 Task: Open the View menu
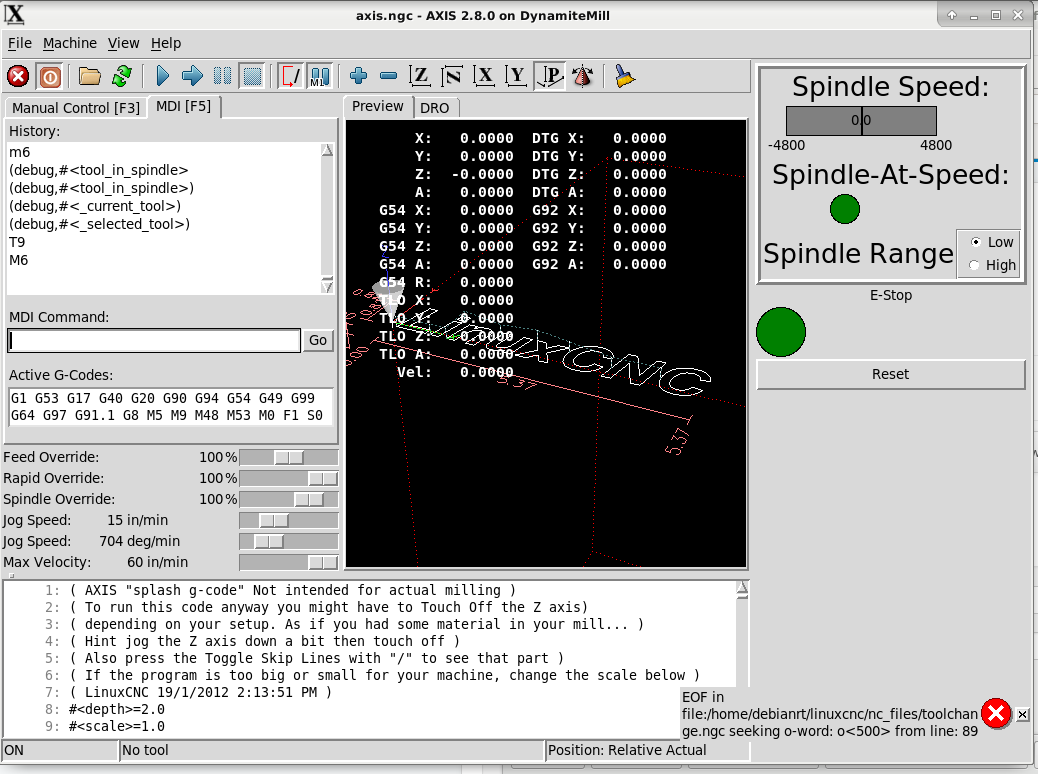pos(124,43)
